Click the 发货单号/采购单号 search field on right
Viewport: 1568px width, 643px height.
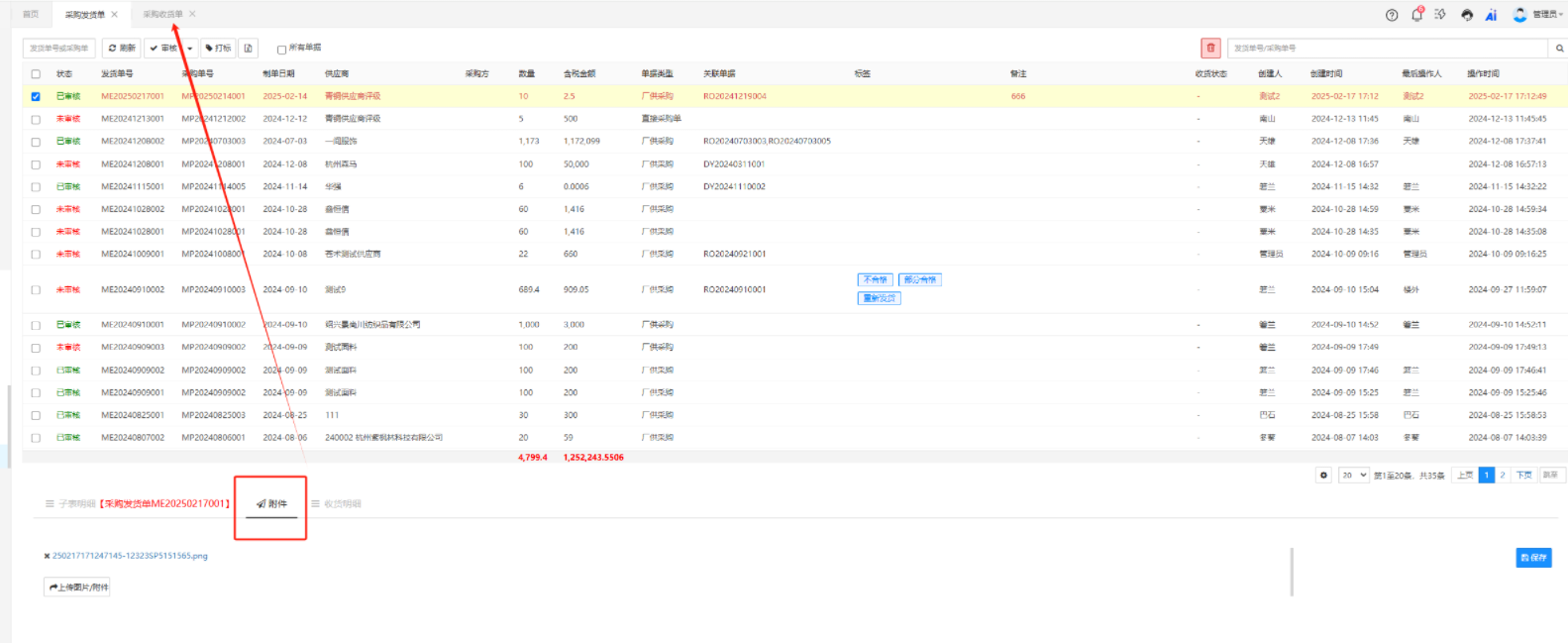coord(1387,48)
